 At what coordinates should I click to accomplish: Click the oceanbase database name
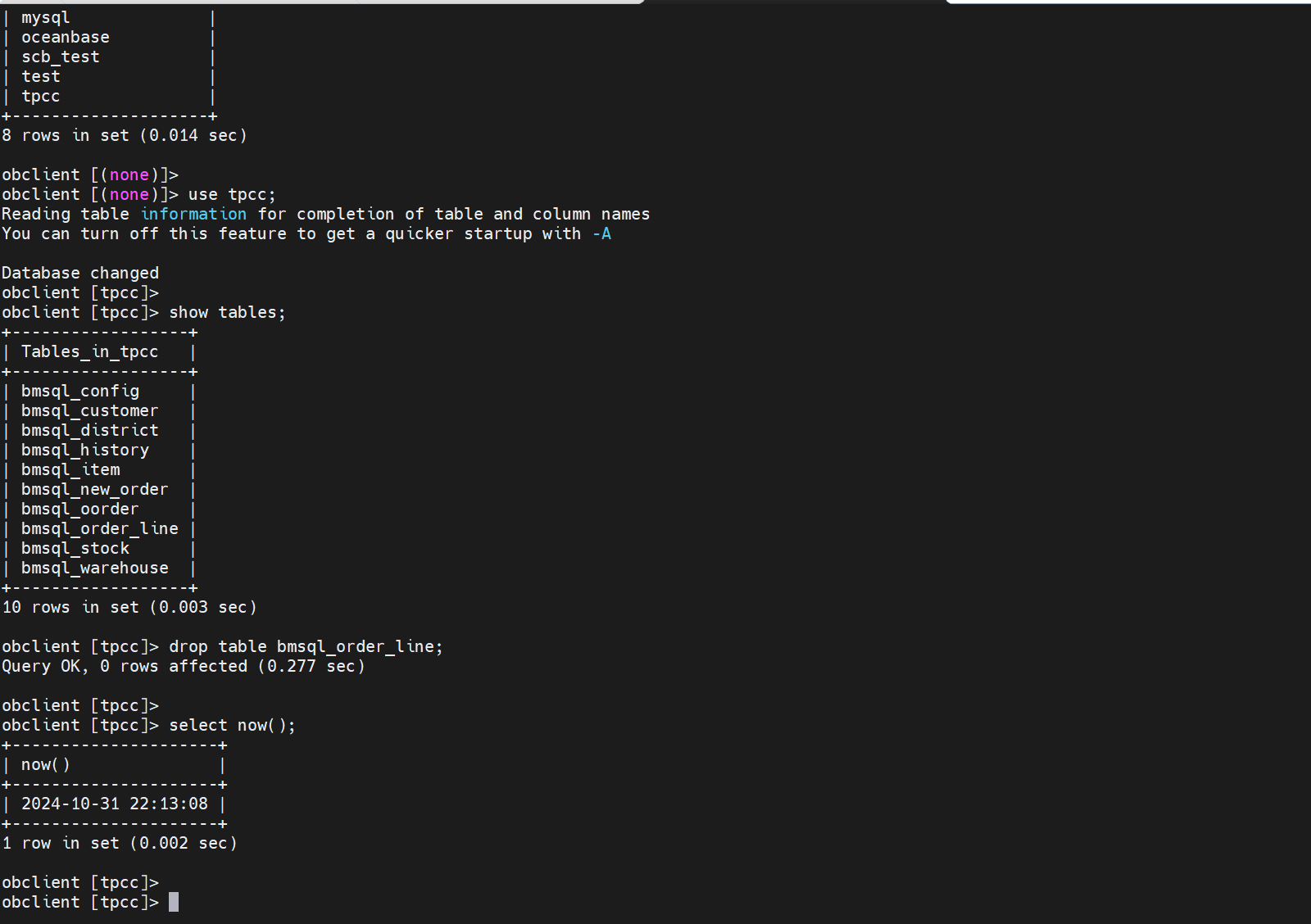(x=66, y=37)
